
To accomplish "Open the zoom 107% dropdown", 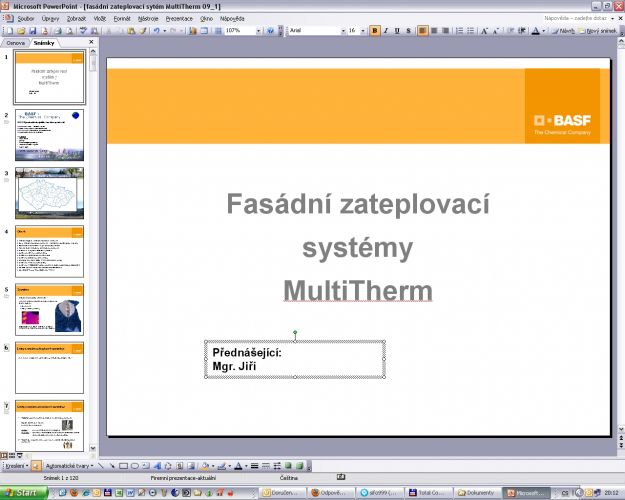I will click(258, 31).
